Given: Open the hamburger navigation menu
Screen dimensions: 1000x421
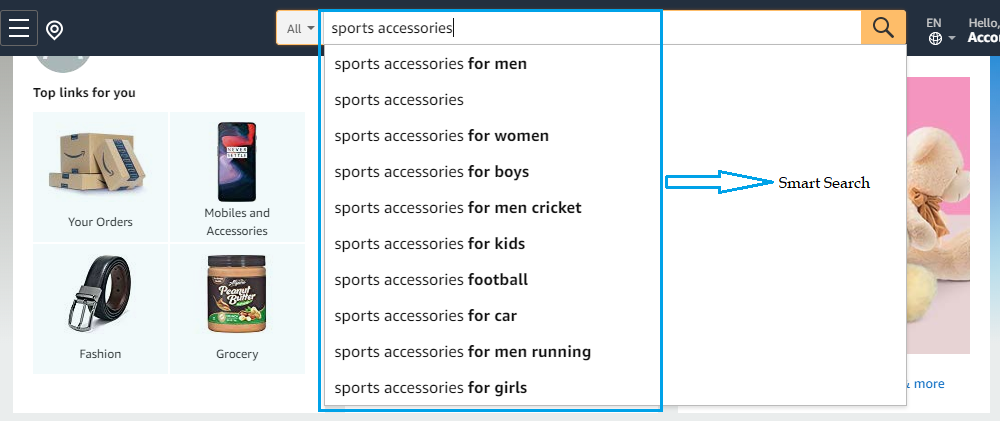Looking at the screenshot, I should pyautogui.click(x=20, y=28).
